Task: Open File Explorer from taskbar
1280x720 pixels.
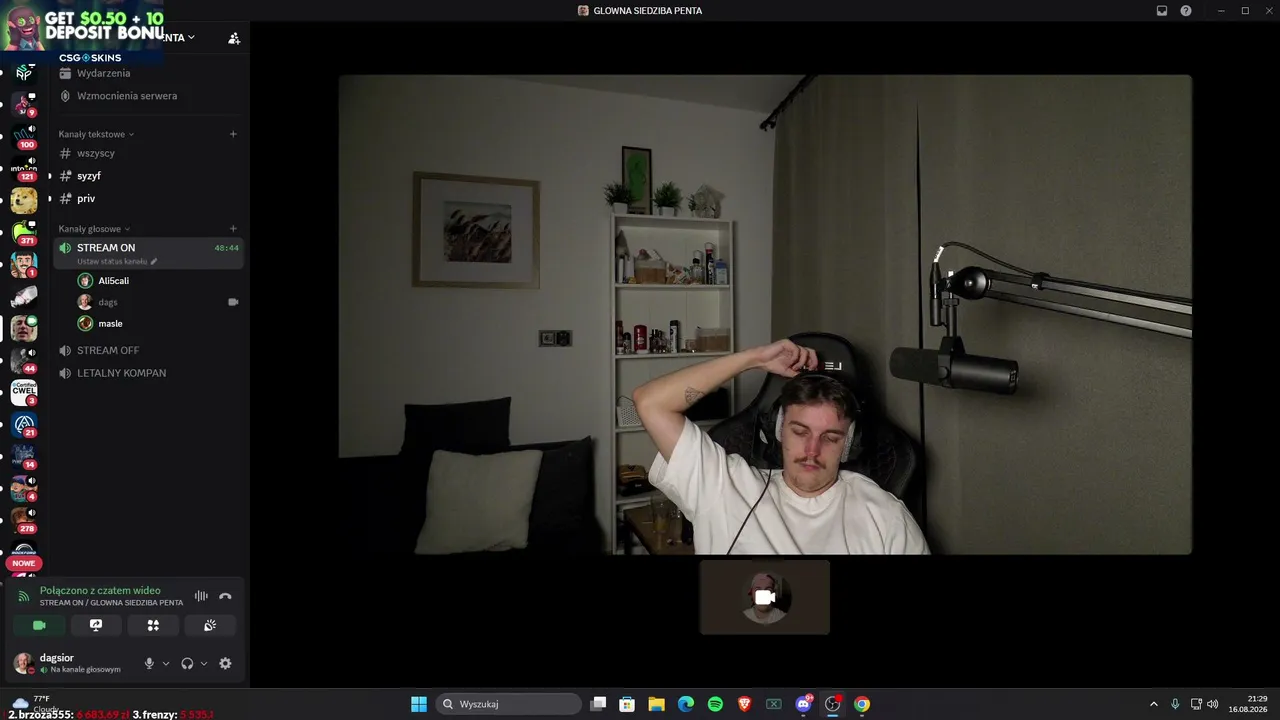Action: point(656,704)
